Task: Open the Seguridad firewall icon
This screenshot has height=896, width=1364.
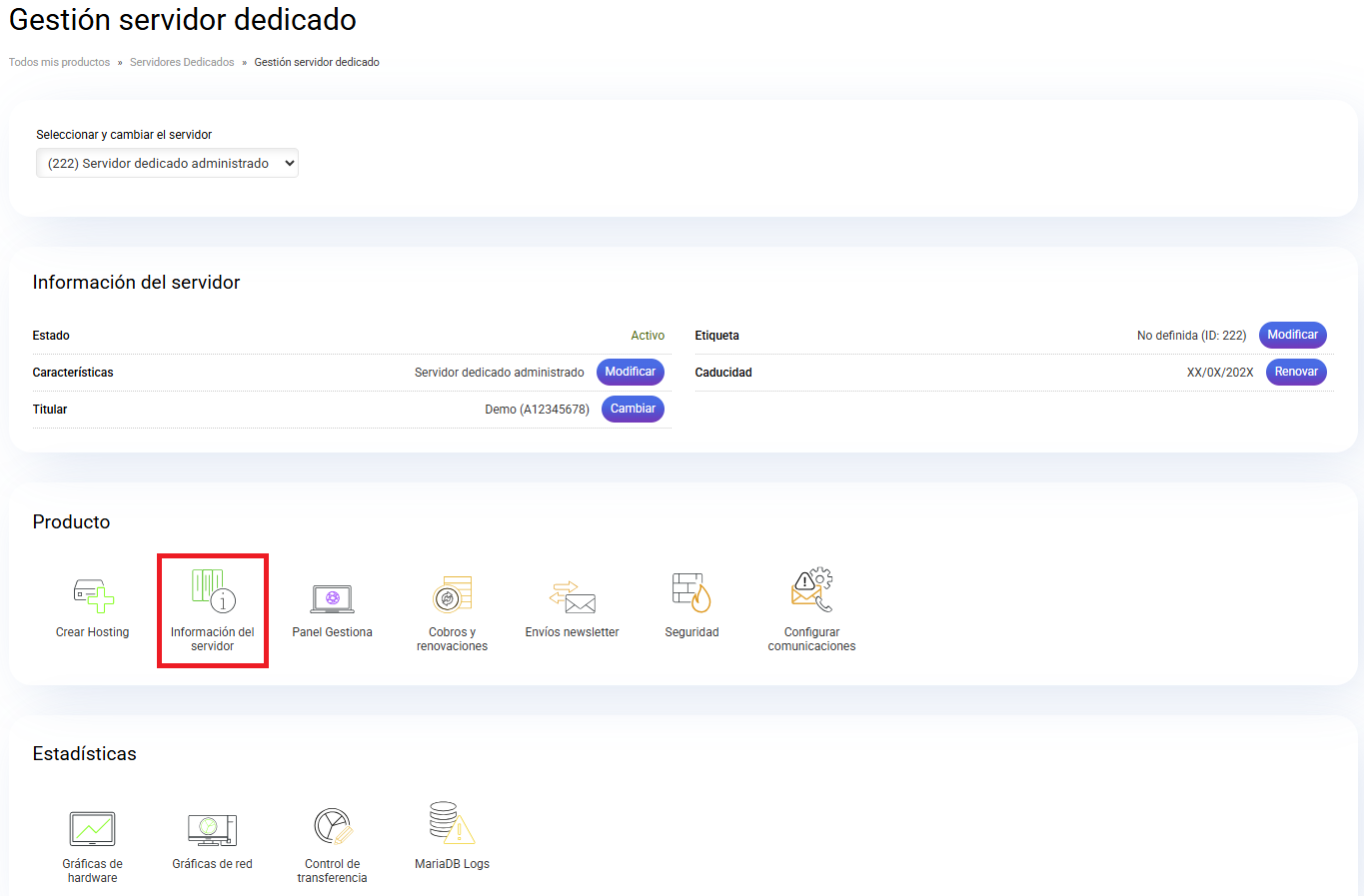Action: (x=691, y=593)
